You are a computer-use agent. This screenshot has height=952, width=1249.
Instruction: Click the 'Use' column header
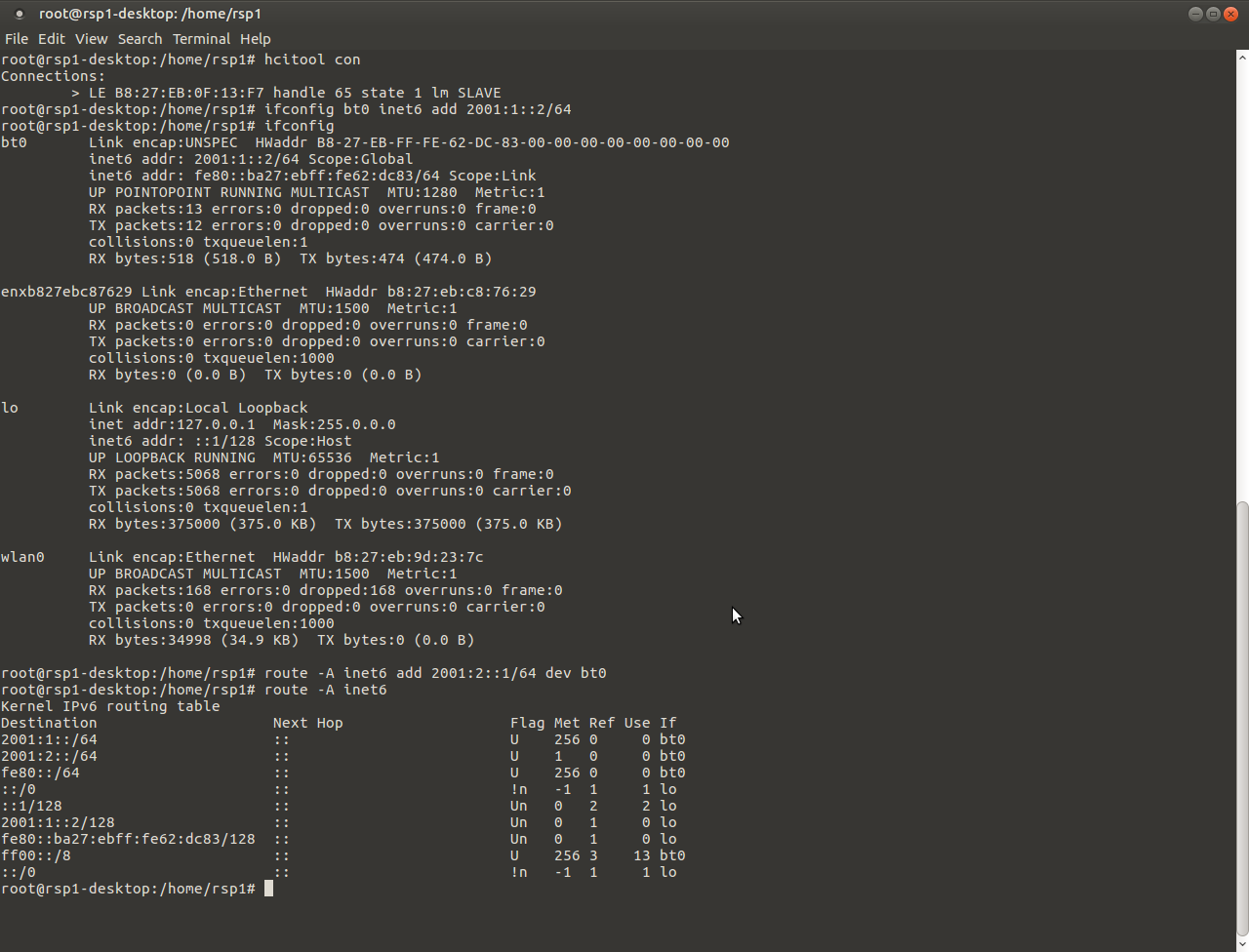[x=637, y=723]
